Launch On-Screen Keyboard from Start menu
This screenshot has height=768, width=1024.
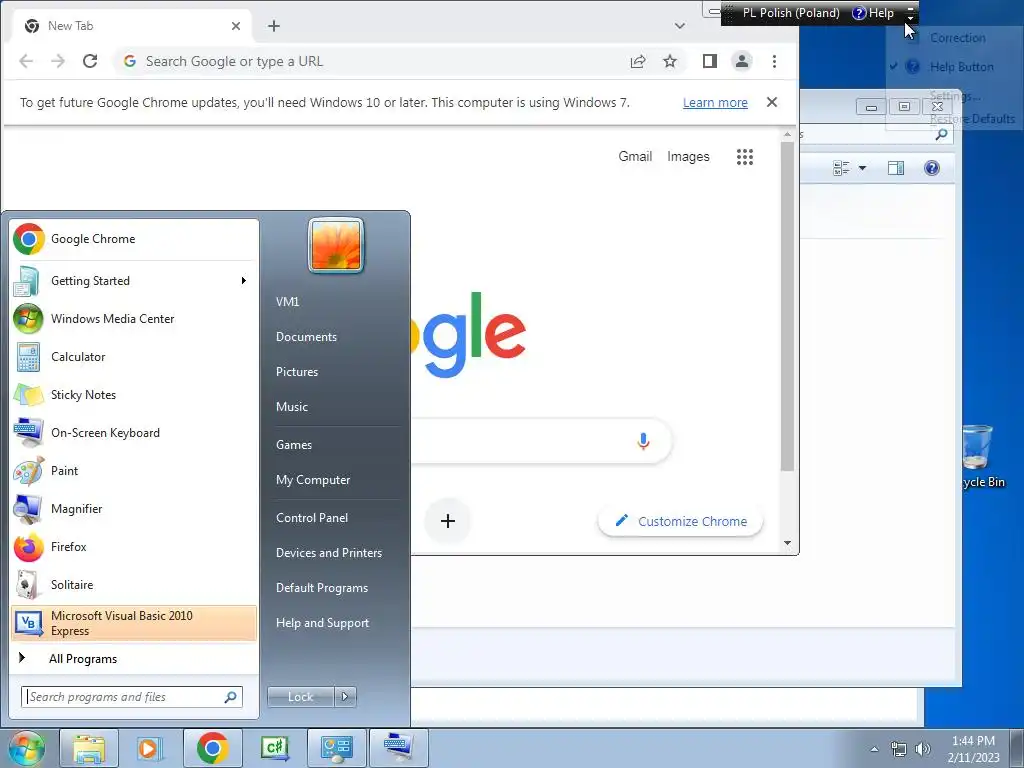(134, 432)
